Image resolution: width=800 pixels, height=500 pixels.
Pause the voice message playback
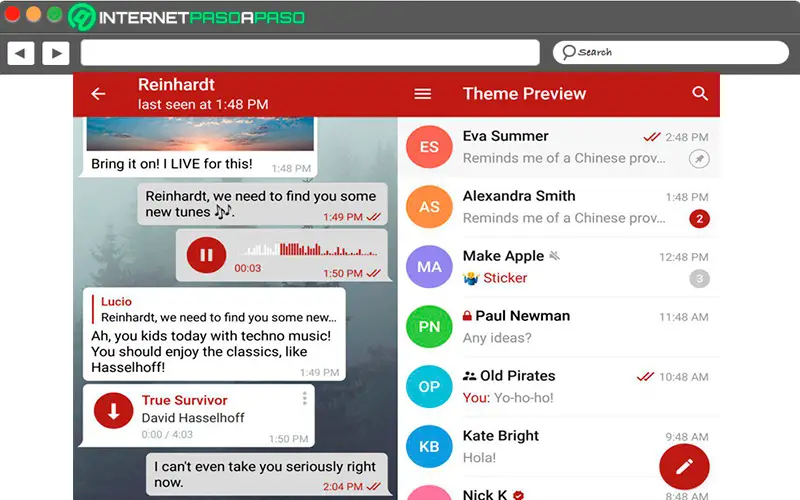point(206,255)
